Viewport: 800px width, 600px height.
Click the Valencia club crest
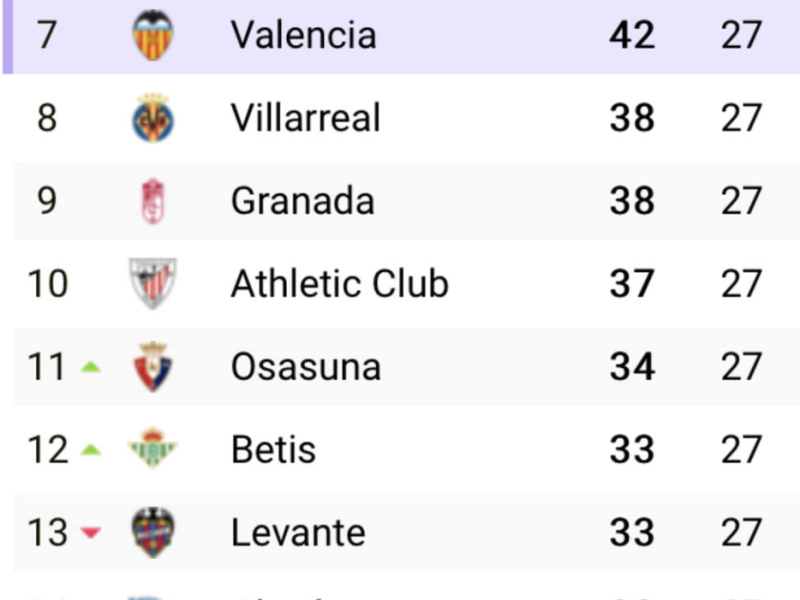[x=153, y=35]
